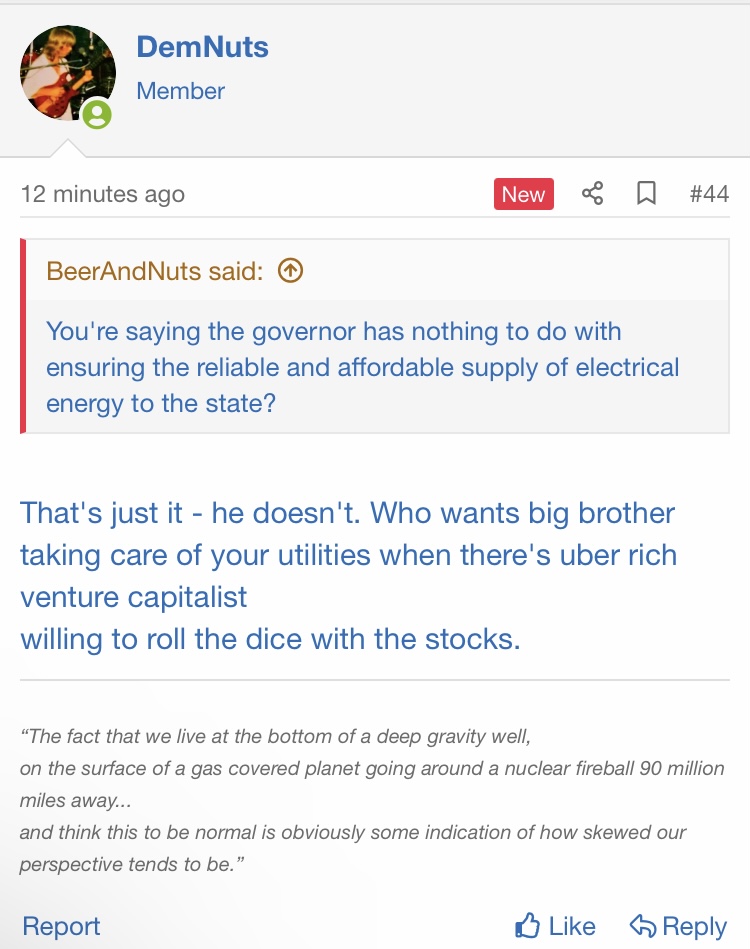Bookmark post #44 with the bookmark icon

pos(647,194)
